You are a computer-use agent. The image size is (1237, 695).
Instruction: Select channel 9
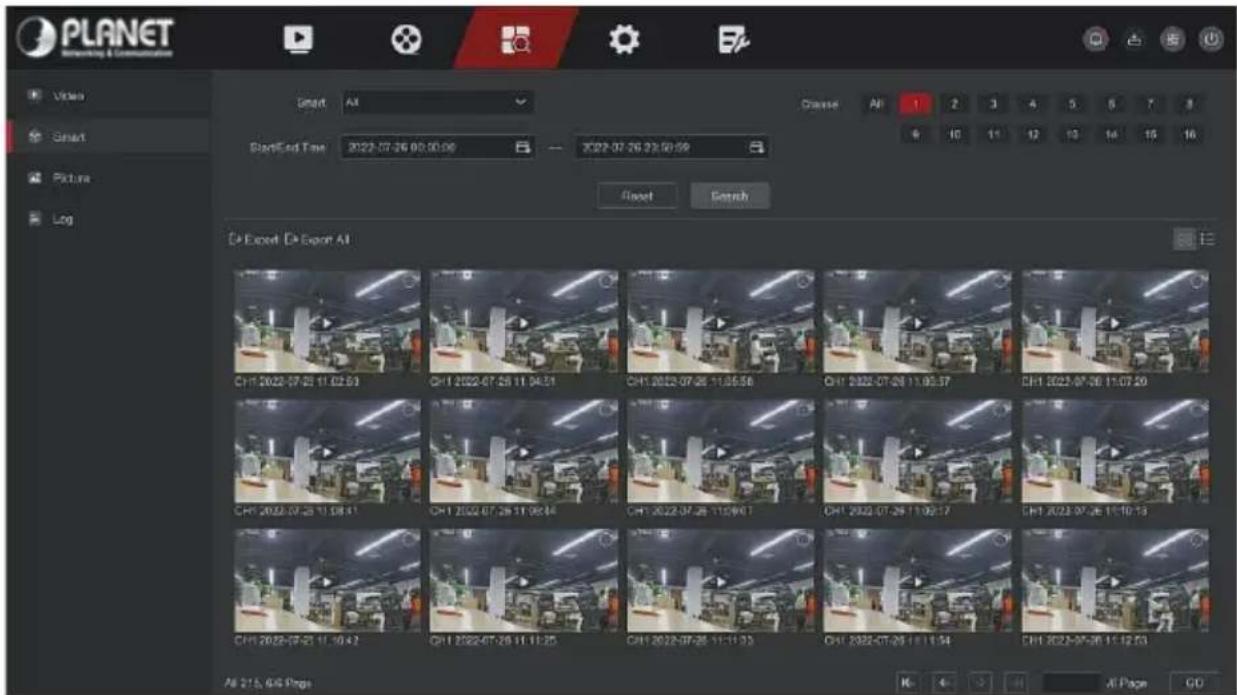(915, 133)
